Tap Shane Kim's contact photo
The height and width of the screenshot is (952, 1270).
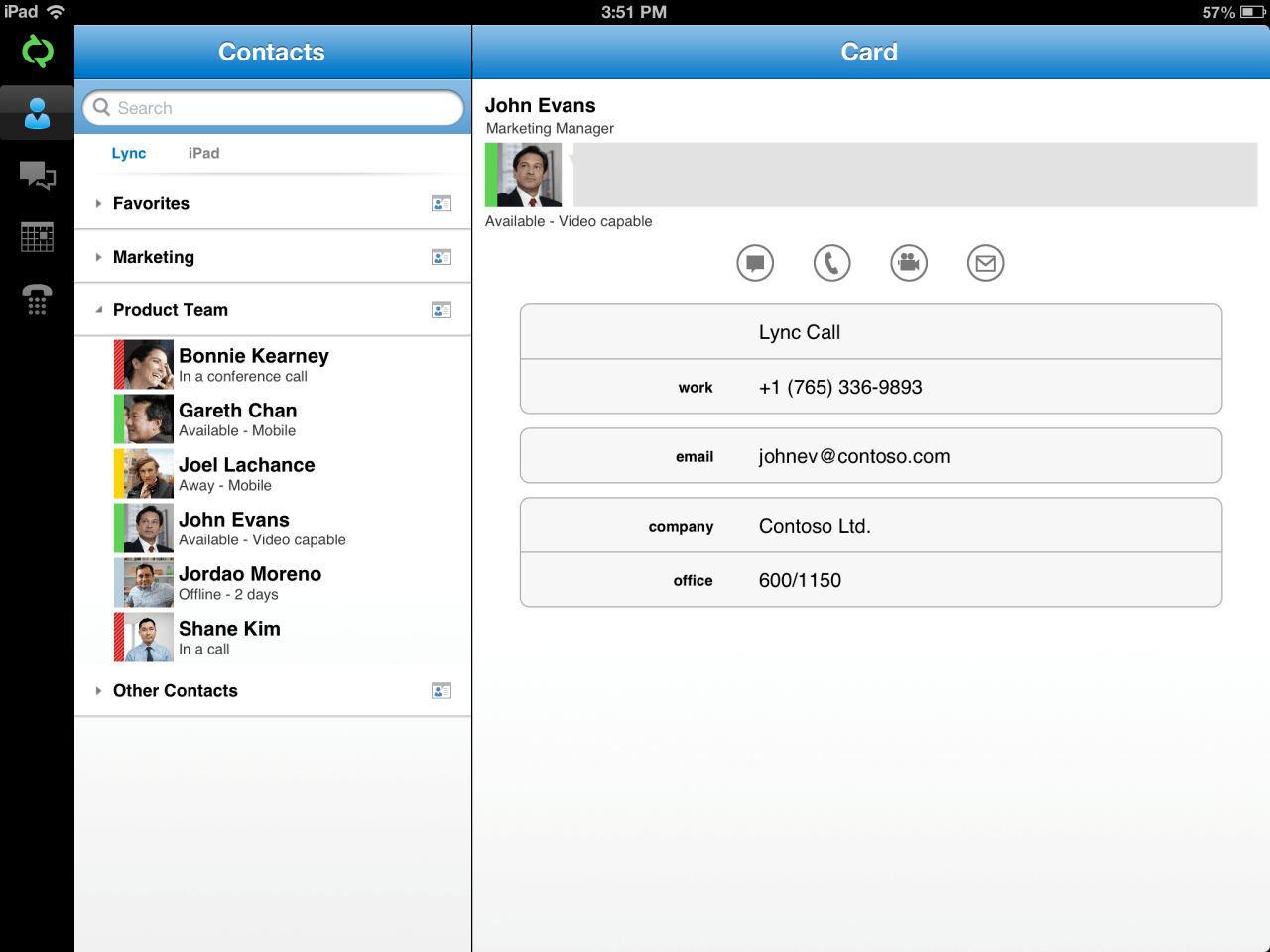point(149,638)
